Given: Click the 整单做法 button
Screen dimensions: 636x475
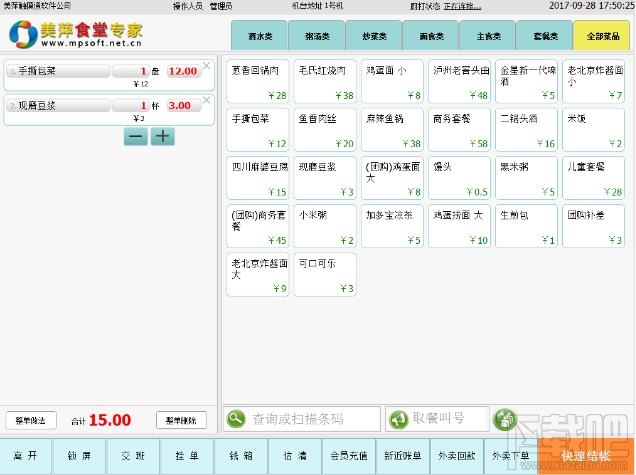Looking at the screenshot, I should click(x=31, y=420).
